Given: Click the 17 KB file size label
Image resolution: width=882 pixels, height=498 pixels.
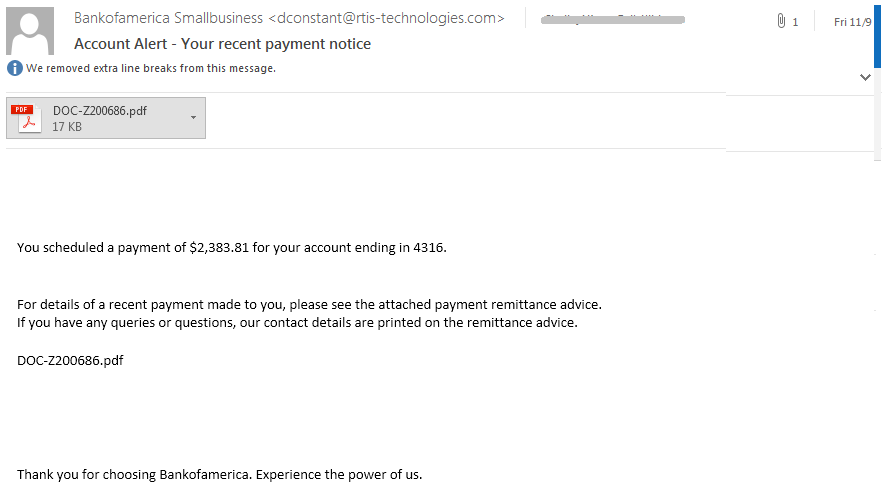Looking at the screenshot, I should [x=67, y=127].
